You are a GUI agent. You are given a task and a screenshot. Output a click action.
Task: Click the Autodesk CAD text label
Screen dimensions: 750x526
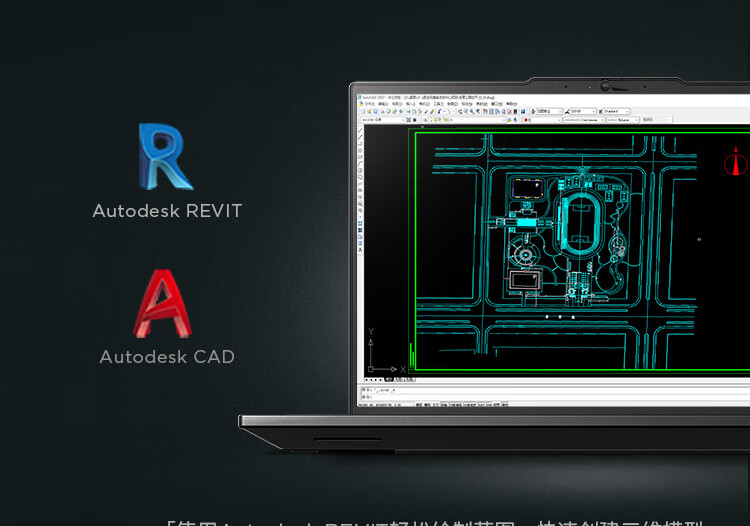[x=167, y=357]
